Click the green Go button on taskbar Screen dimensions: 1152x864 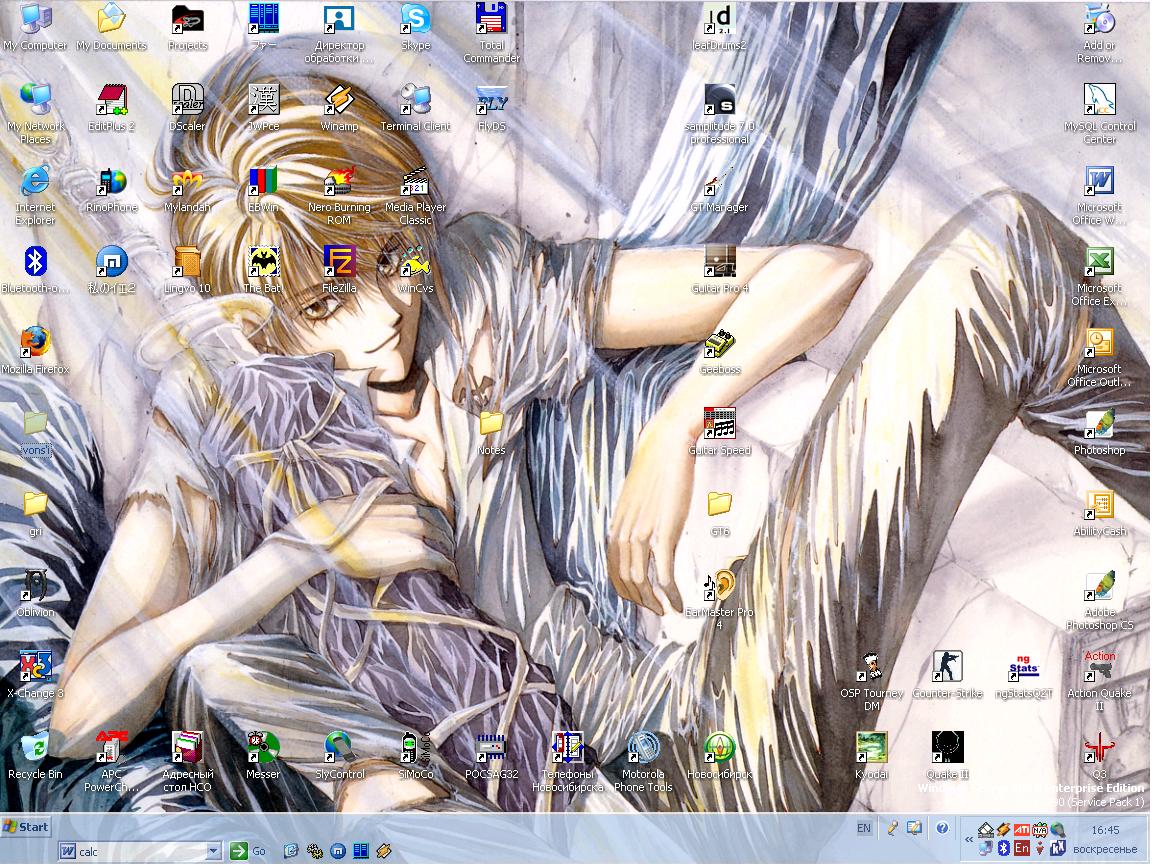(x=248, y=852)
